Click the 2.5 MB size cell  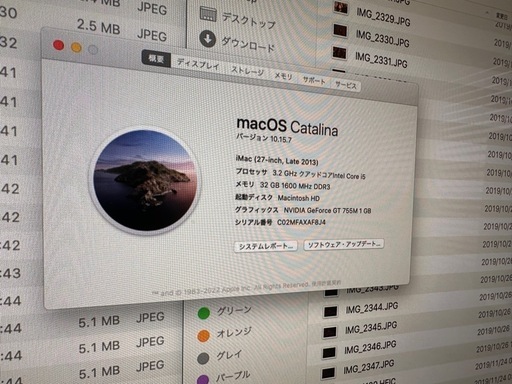pos(99,27)
